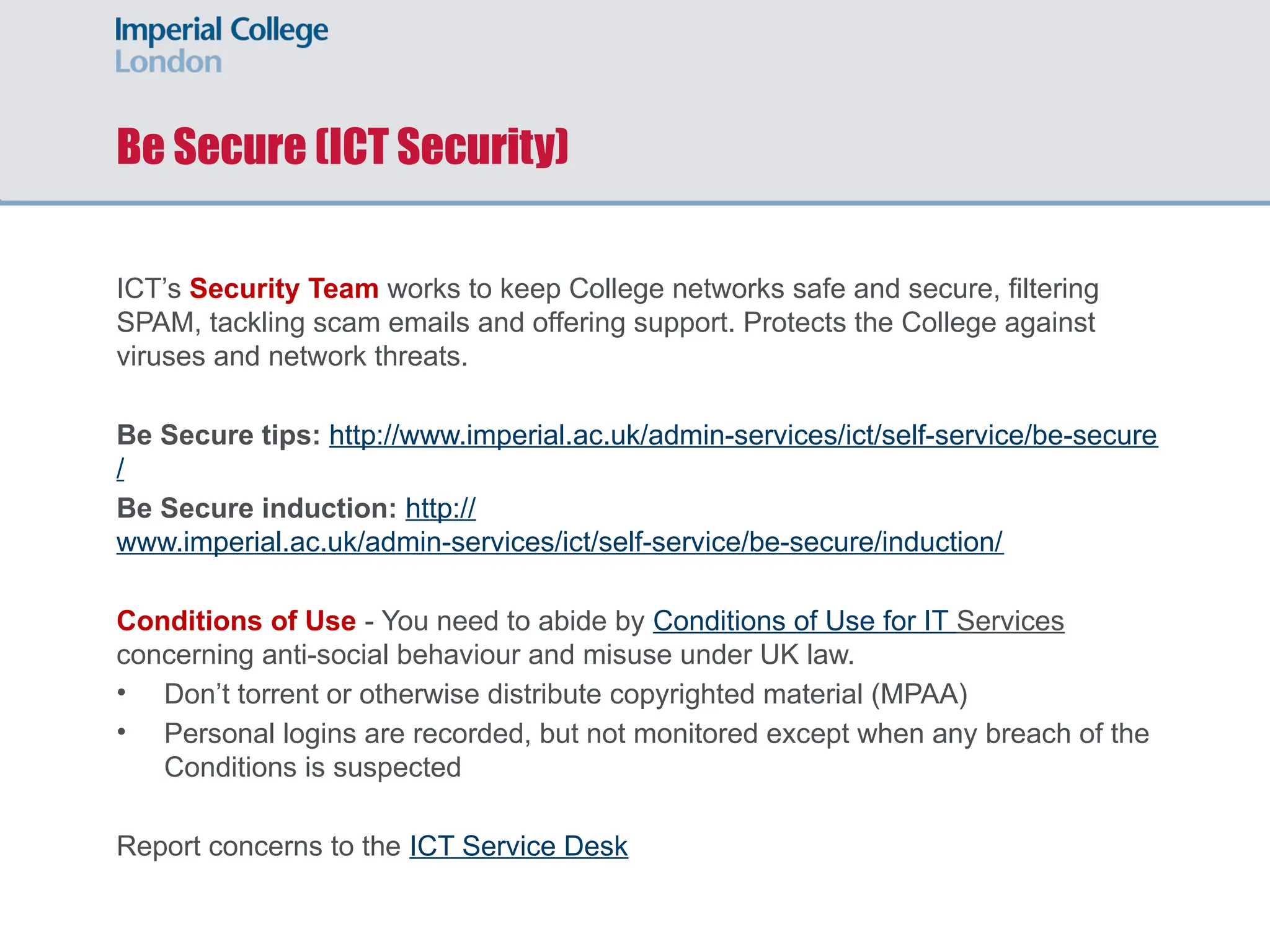The image size is (1270, 952).
Task: Click the Be Secure induction: bold label
Action: click(257, 508)
